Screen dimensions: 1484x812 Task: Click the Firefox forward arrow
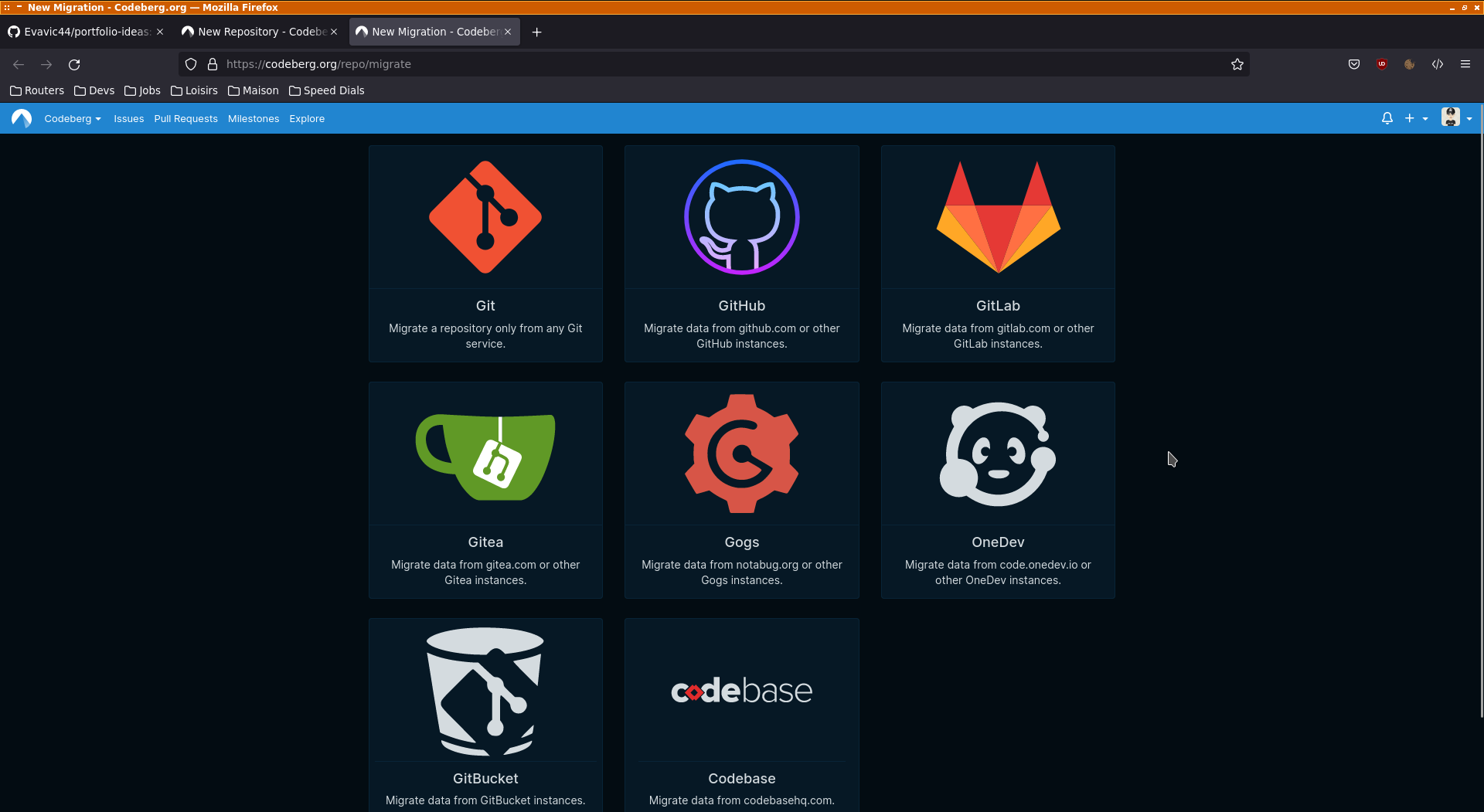tap(46, 64)
